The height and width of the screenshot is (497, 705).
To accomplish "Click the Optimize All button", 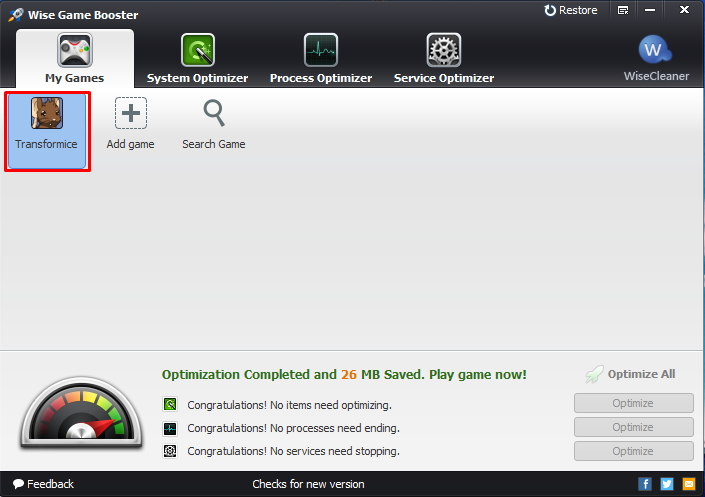I will tap(631, 374).
